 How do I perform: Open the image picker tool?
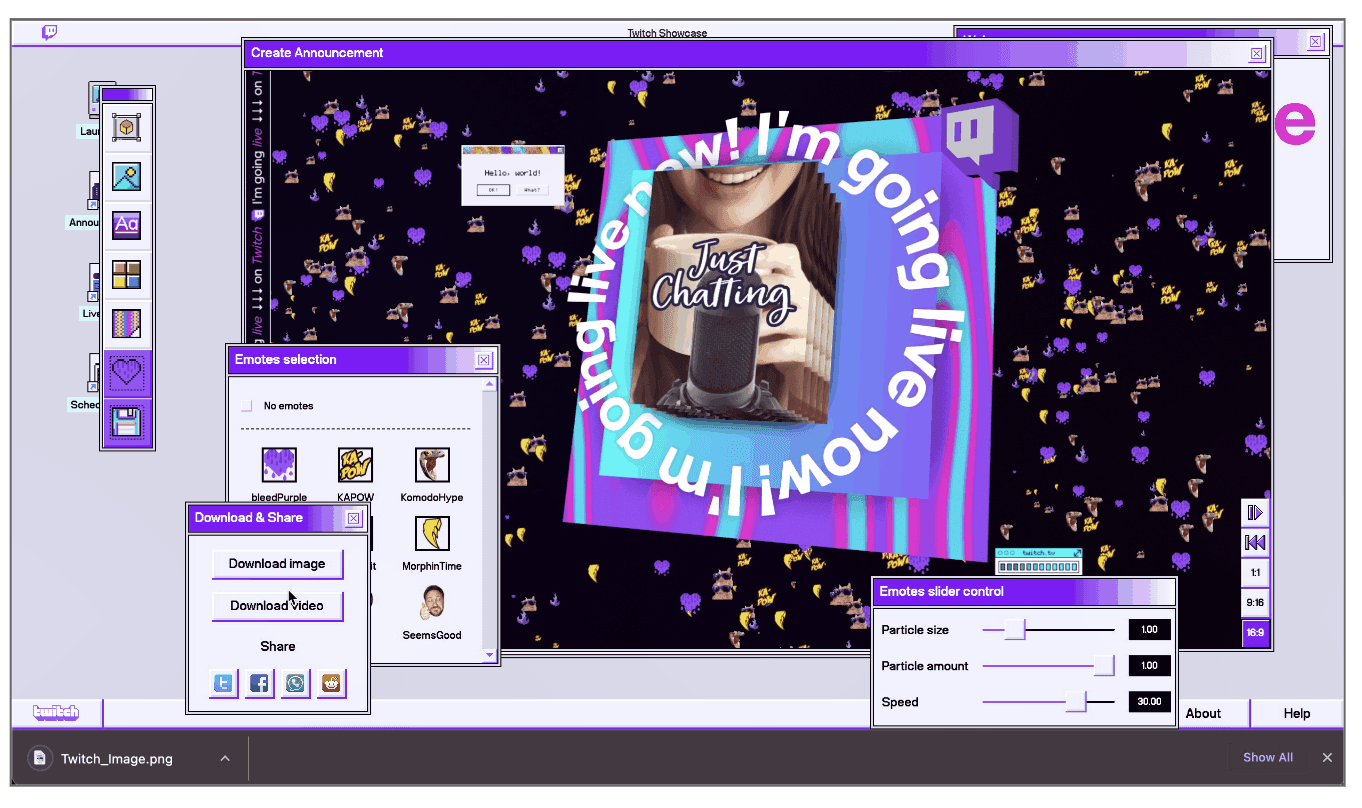[127, 177]
